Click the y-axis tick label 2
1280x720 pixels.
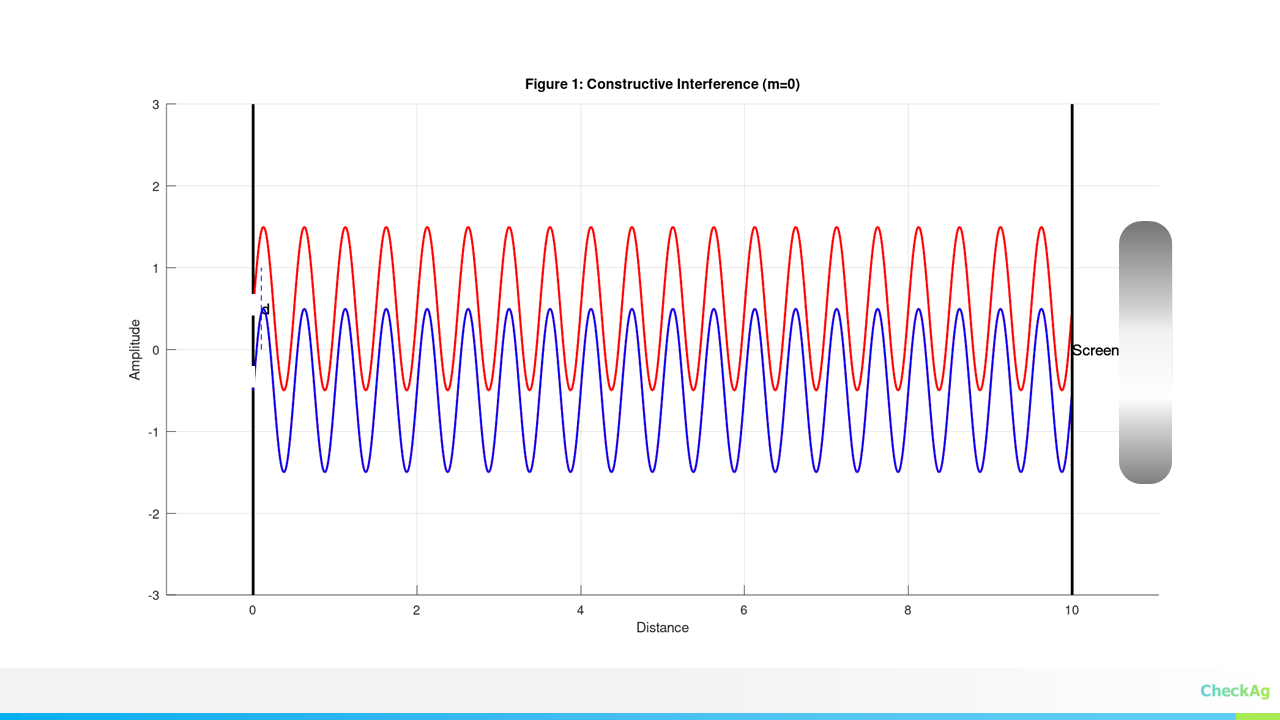155,186
